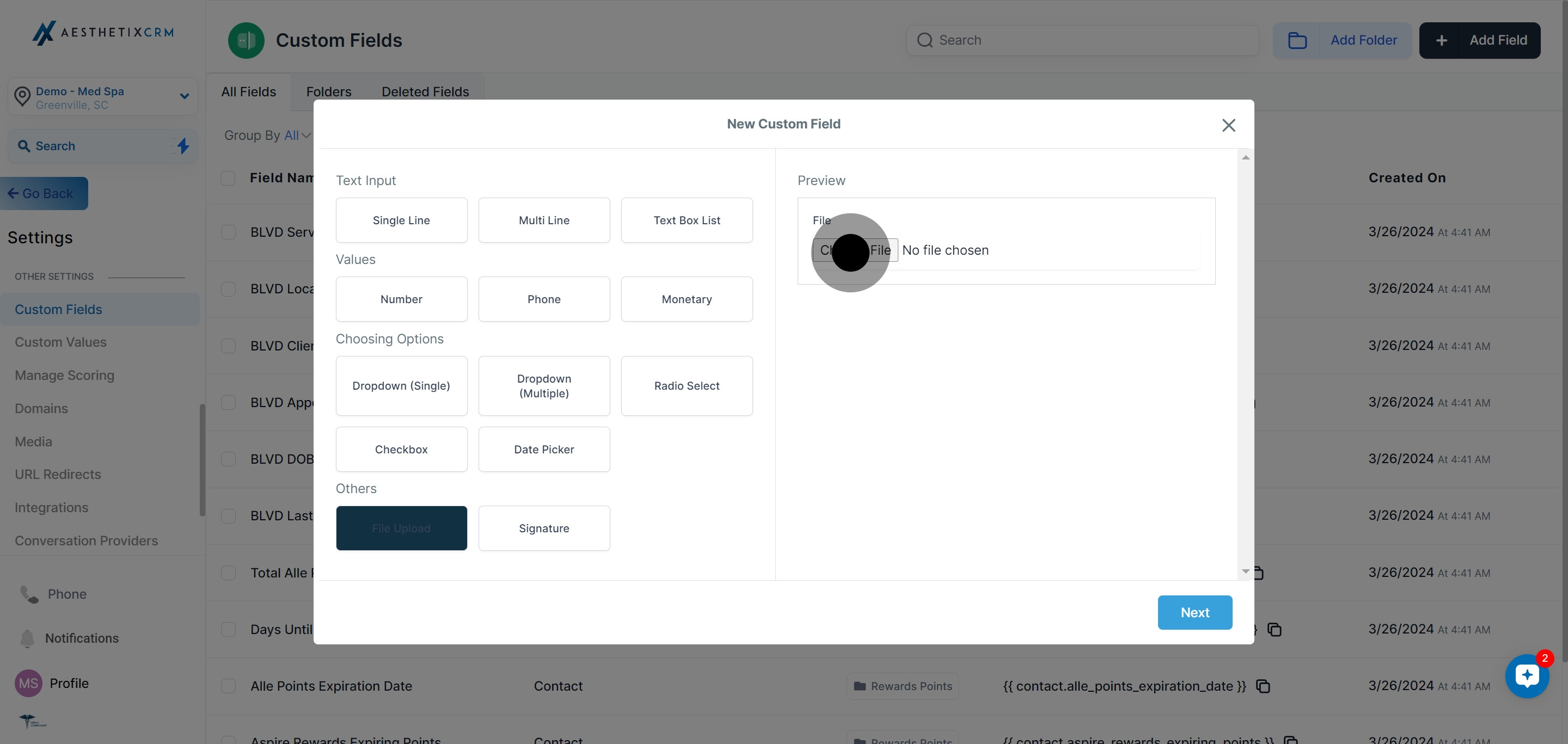Open the Folders tab
Viewport: 1568px width, 744px height.
329,92
